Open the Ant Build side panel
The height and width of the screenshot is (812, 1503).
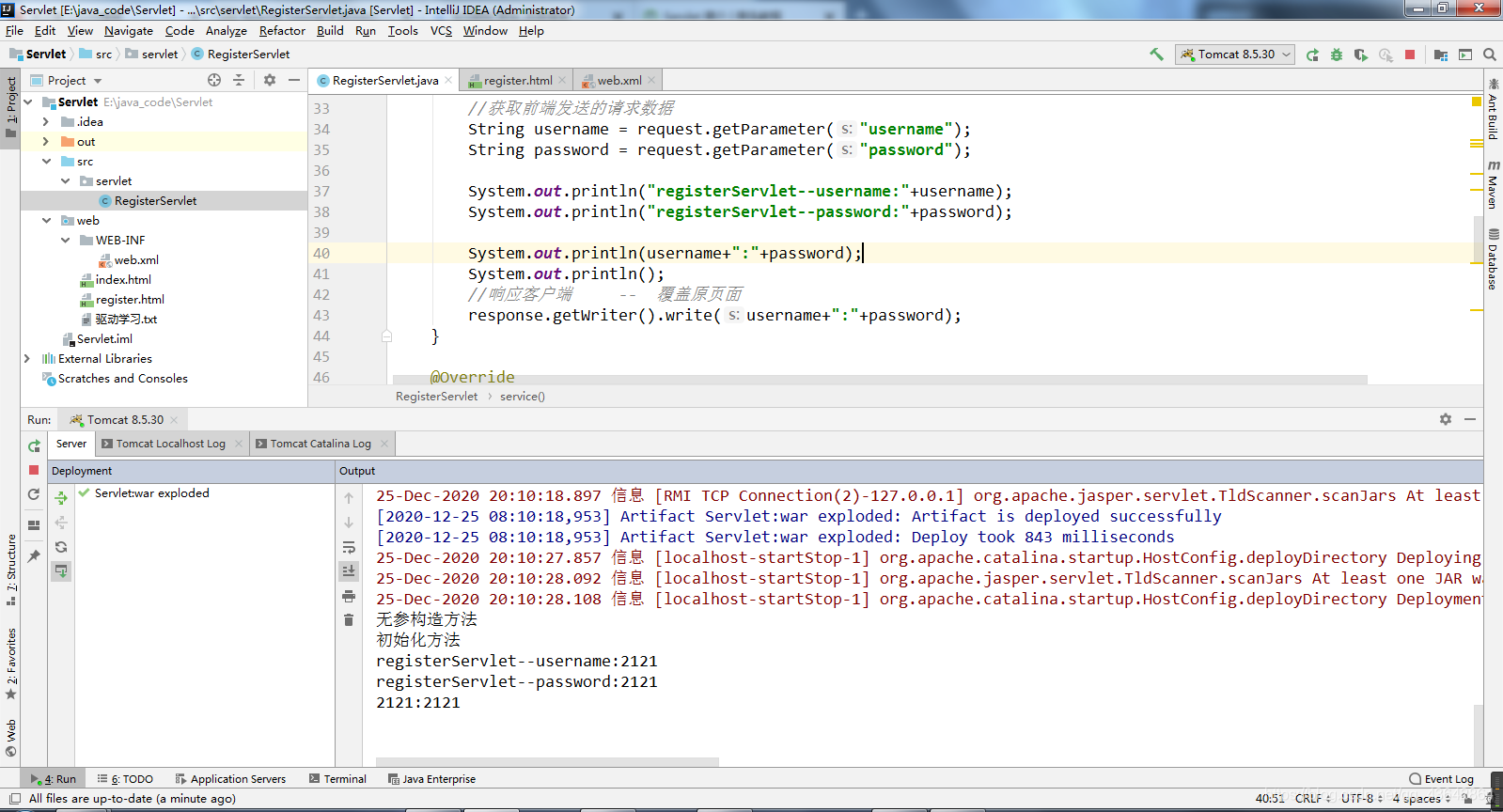point(1493,110)
